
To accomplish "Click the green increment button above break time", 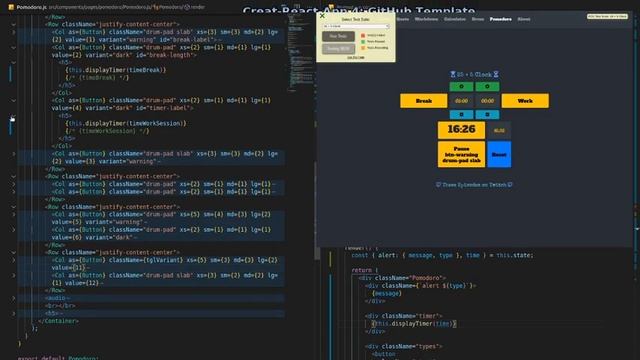I will pyautogui.click(x=461, y=87).
